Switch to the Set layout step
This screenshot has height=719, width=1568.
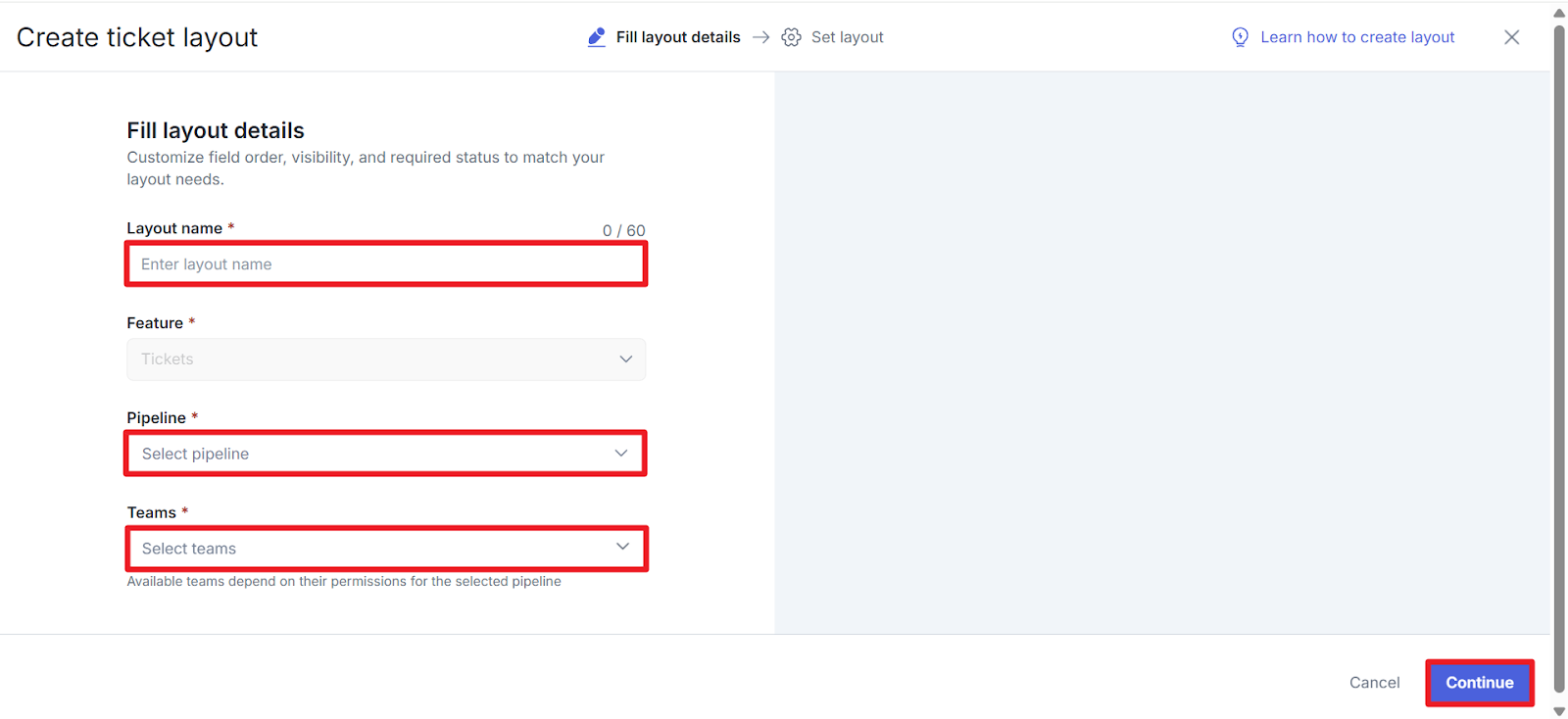click(847, 37)
